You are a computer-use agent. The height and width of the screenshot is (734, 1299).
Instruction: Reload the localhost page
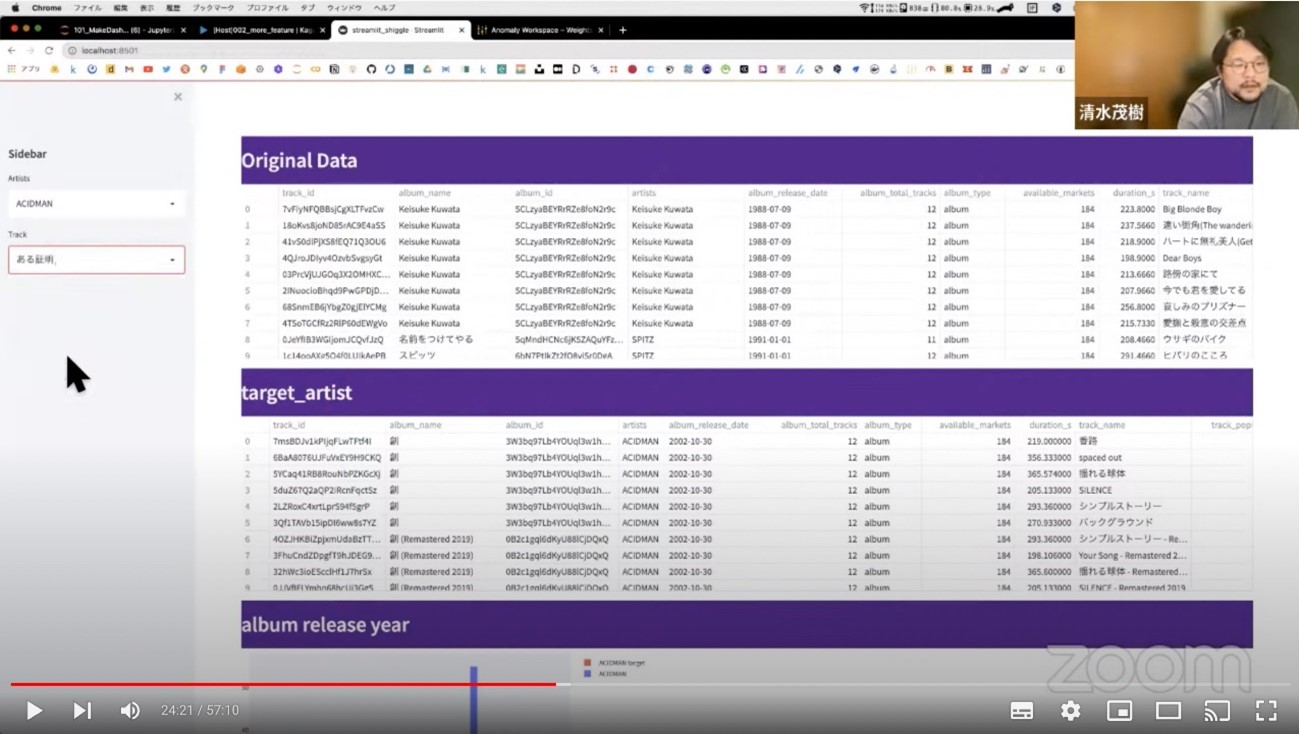tap(48, 50)
